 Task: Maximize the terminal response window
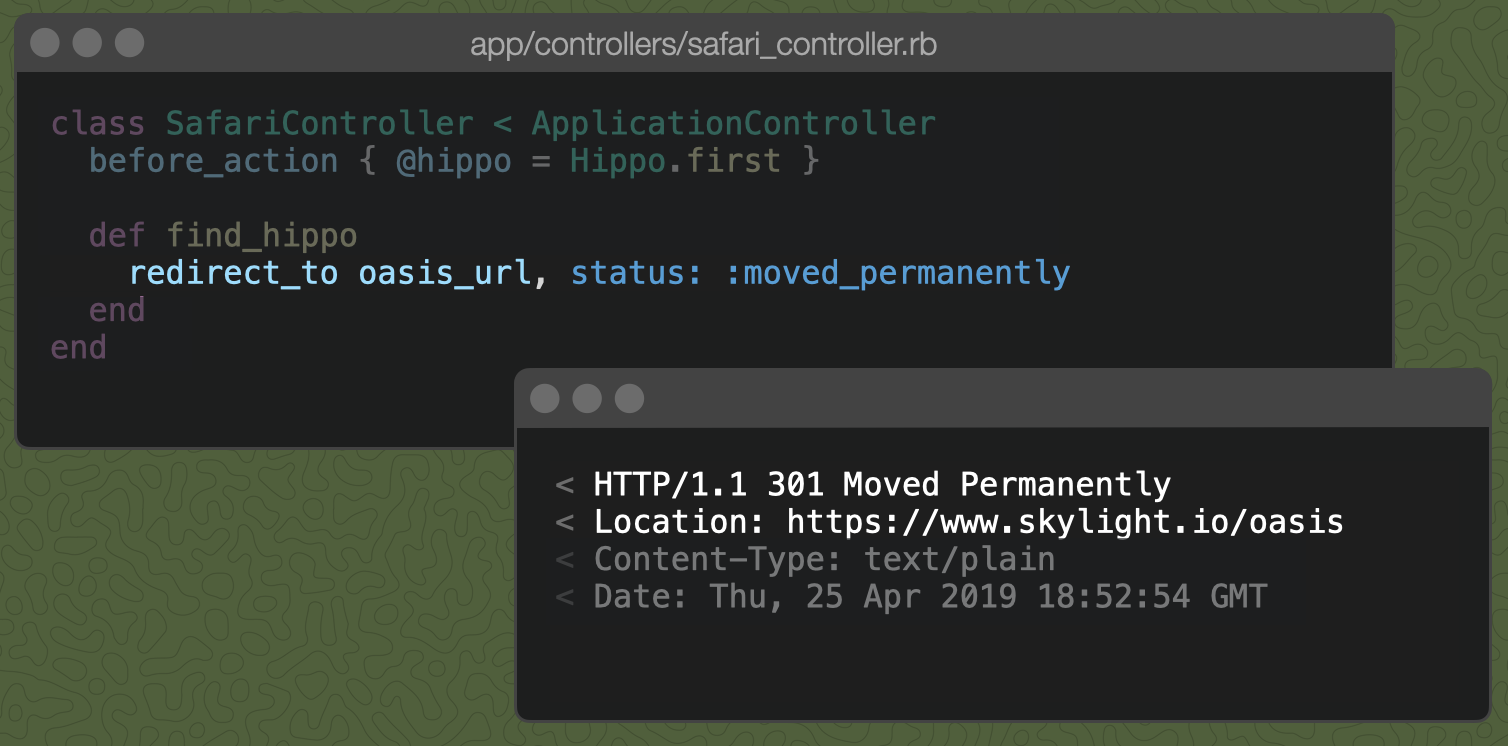(630, 398)
